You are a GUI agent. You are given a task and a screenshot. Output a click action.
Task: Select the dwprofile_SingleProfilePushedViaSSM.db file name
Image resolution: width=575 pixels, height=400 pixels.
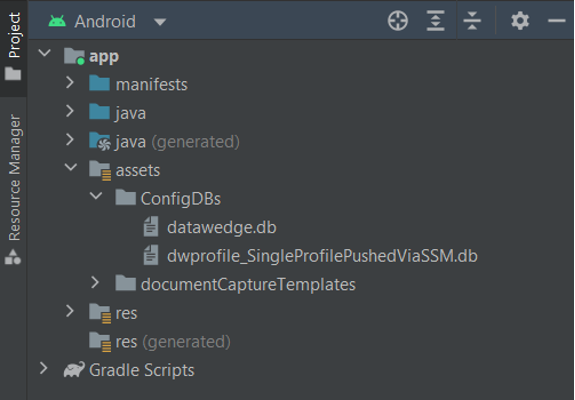pos(322,256)
